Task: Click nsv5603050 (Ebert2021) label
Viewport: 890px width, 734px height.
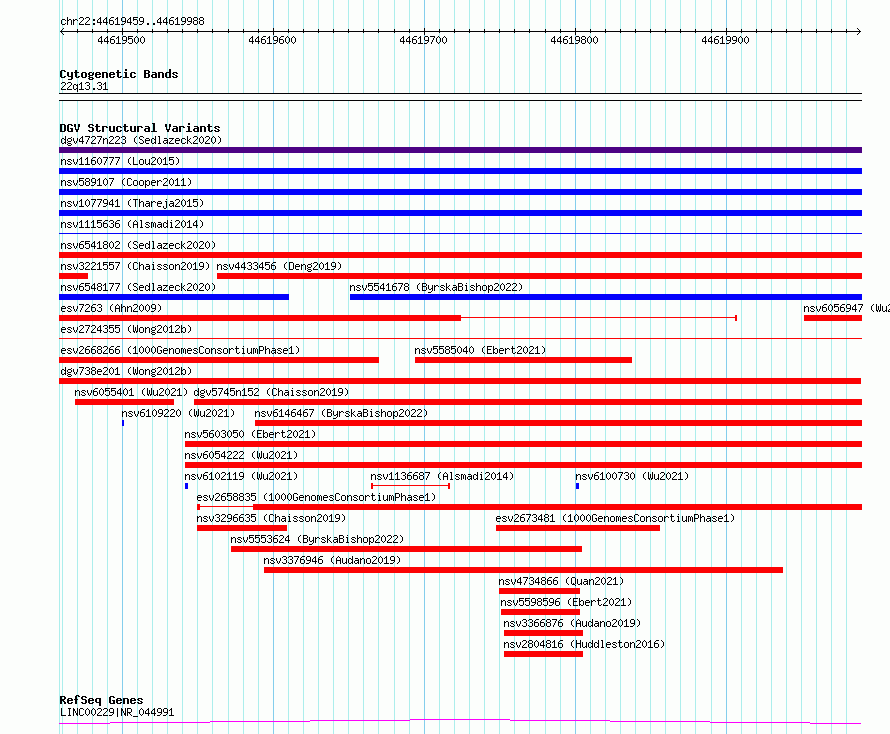Action: pos(250,434)
